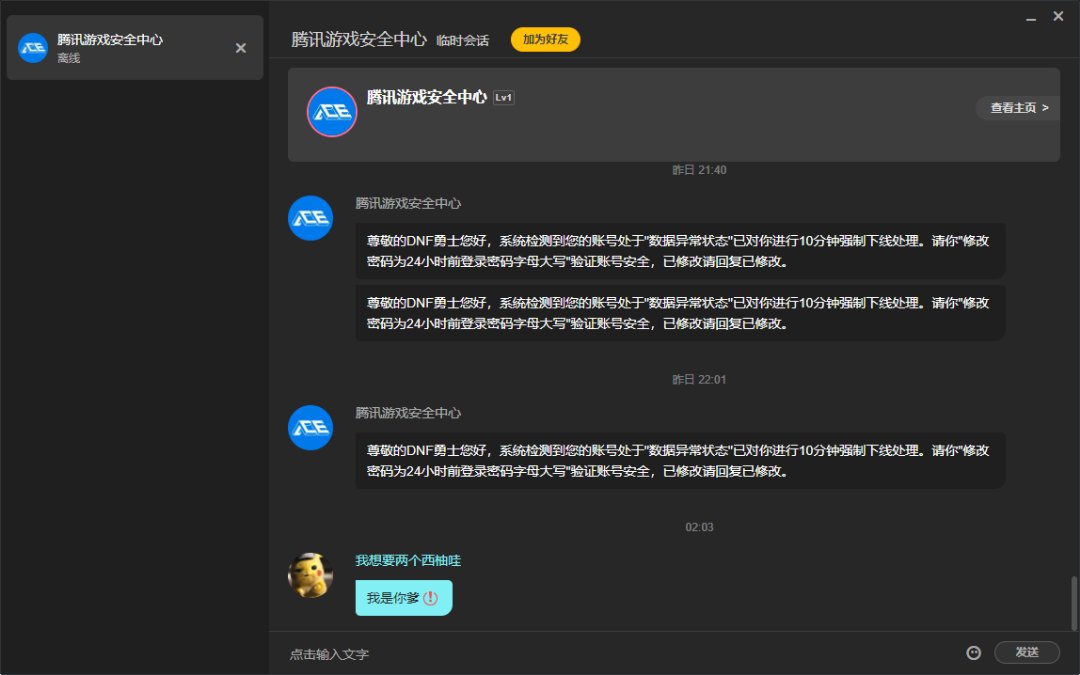Viewport: 1080px width, 675px height.
Task: Select 腾讯游戏安全中心 name in sidebar
Action: tap(110, 40)
